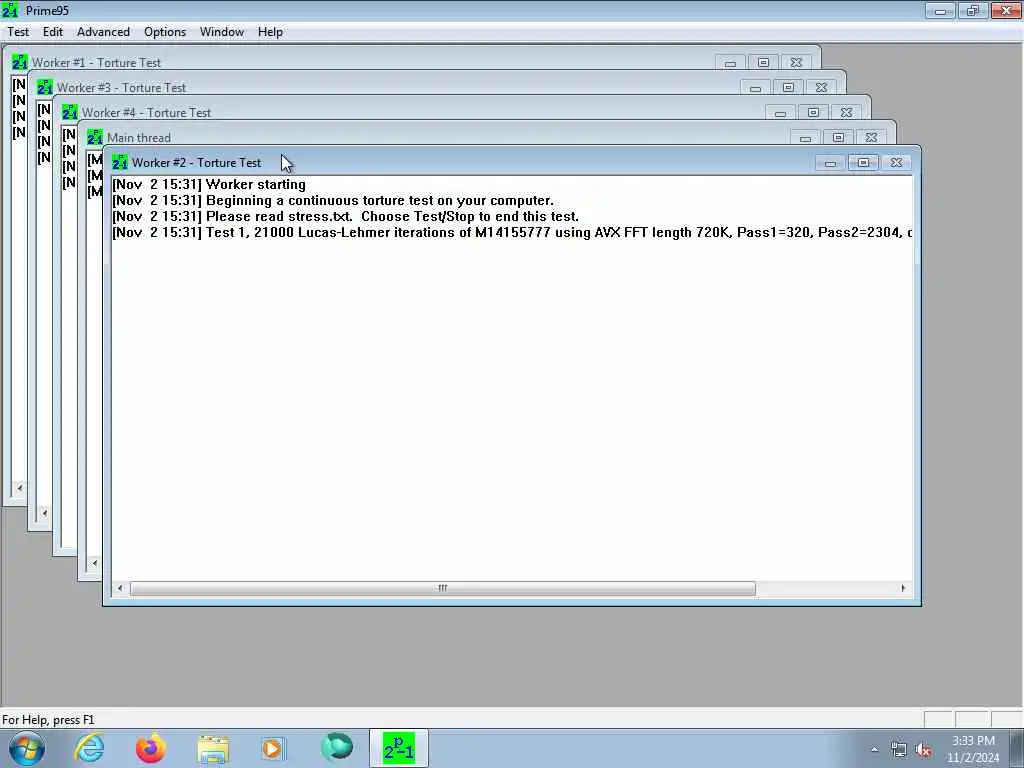Open the Test menu

coord(18,32)
